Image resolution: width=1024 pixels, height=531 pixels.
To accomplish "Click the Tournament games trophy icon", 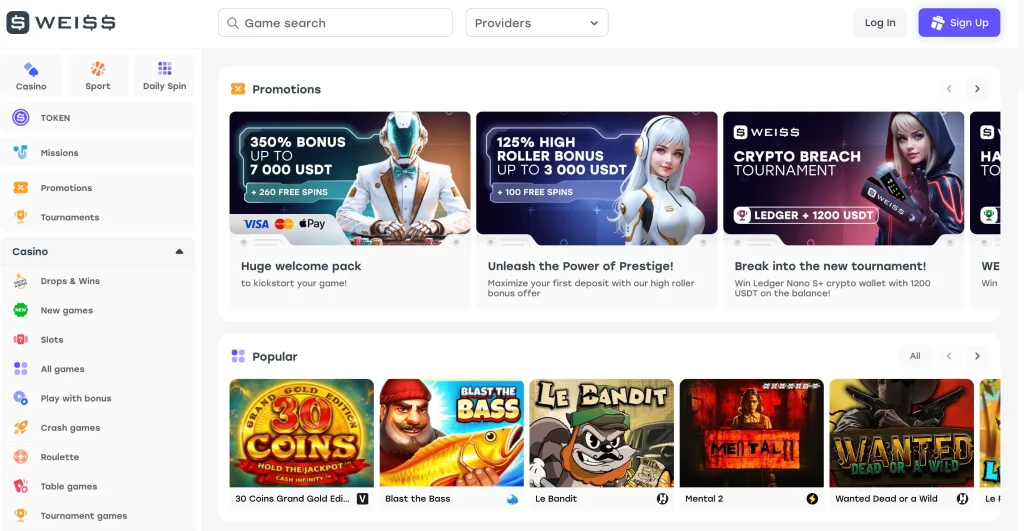I will point(21,515).
